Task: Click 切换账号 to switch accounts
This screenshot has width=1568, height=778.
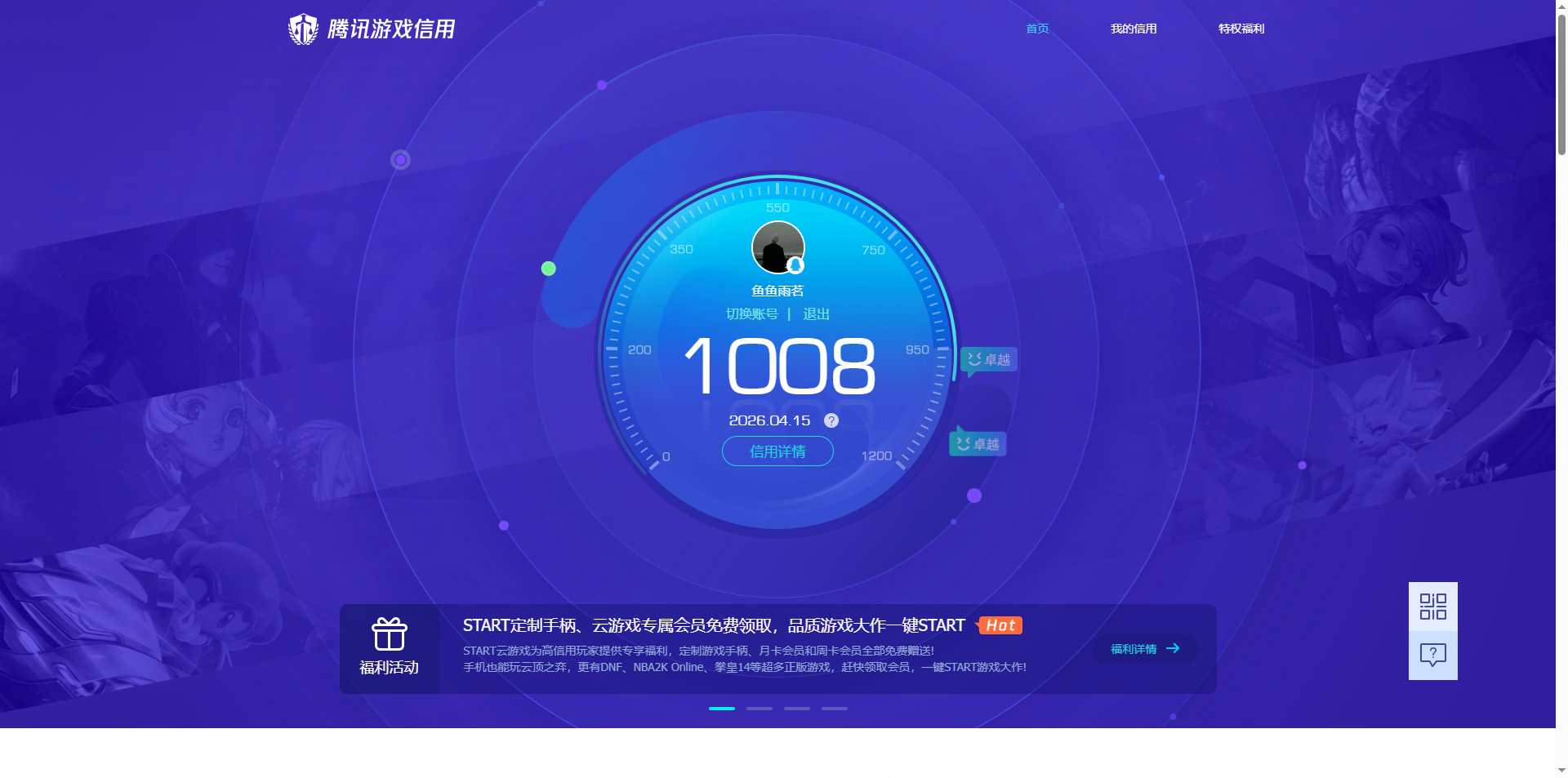Action: click(752, 313)
